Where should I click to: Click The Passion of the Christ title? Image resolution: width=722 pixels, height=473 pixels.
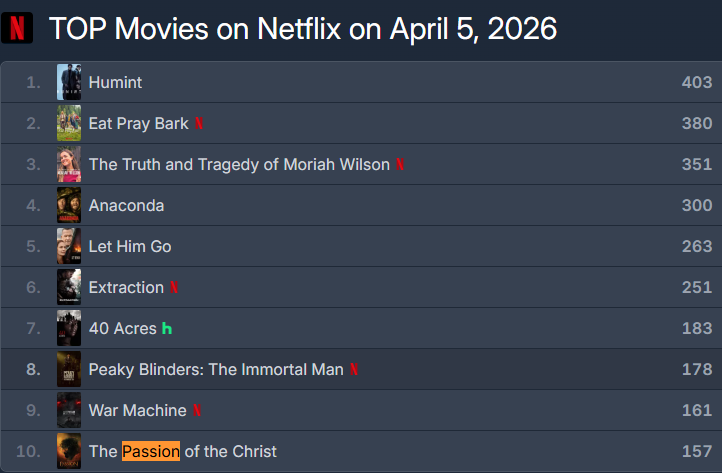point(182,451)
